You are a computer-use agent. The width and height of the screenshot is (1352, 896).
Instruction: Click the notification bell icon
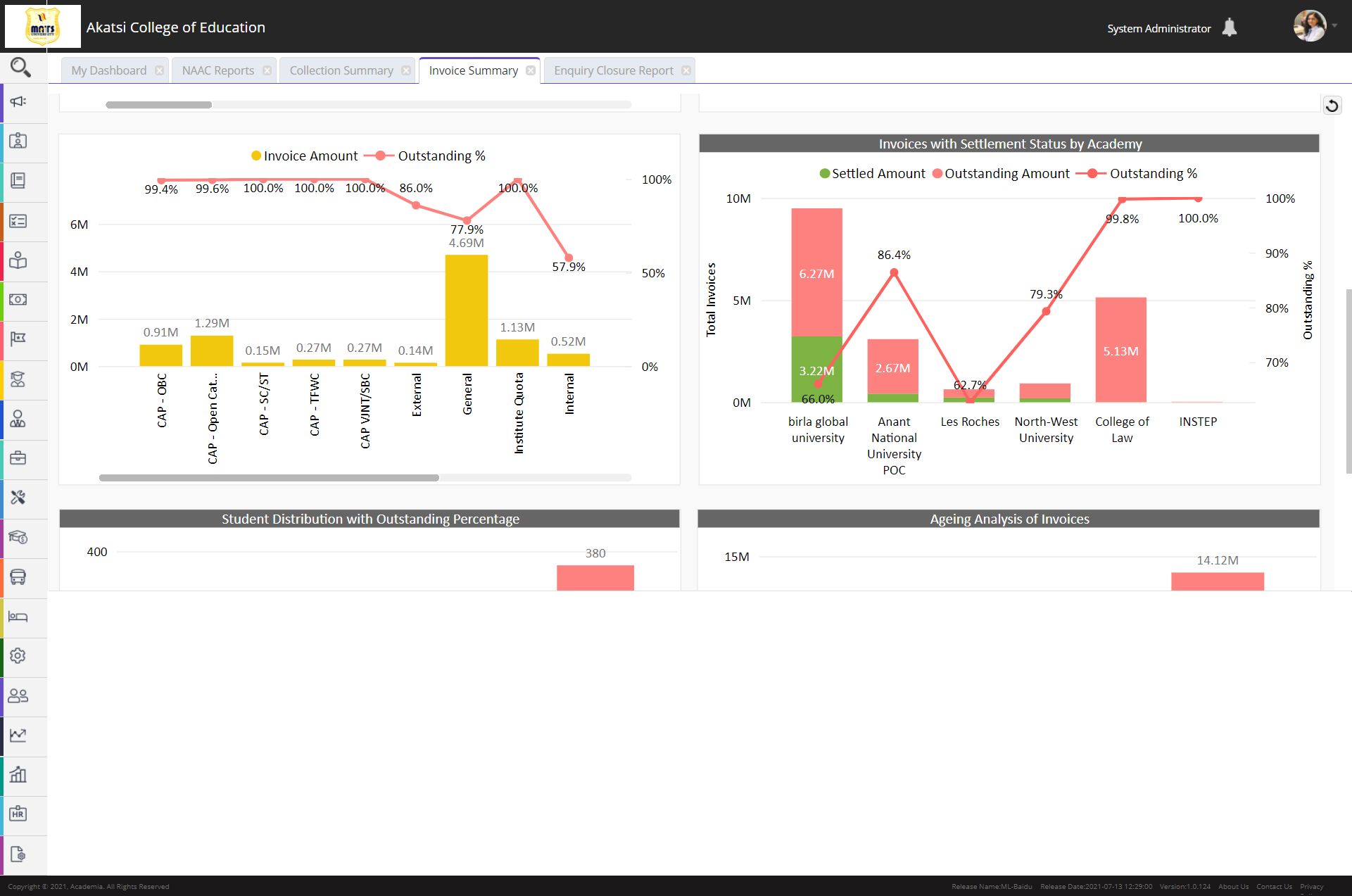pyautogui.click(x=1231, y=27)
